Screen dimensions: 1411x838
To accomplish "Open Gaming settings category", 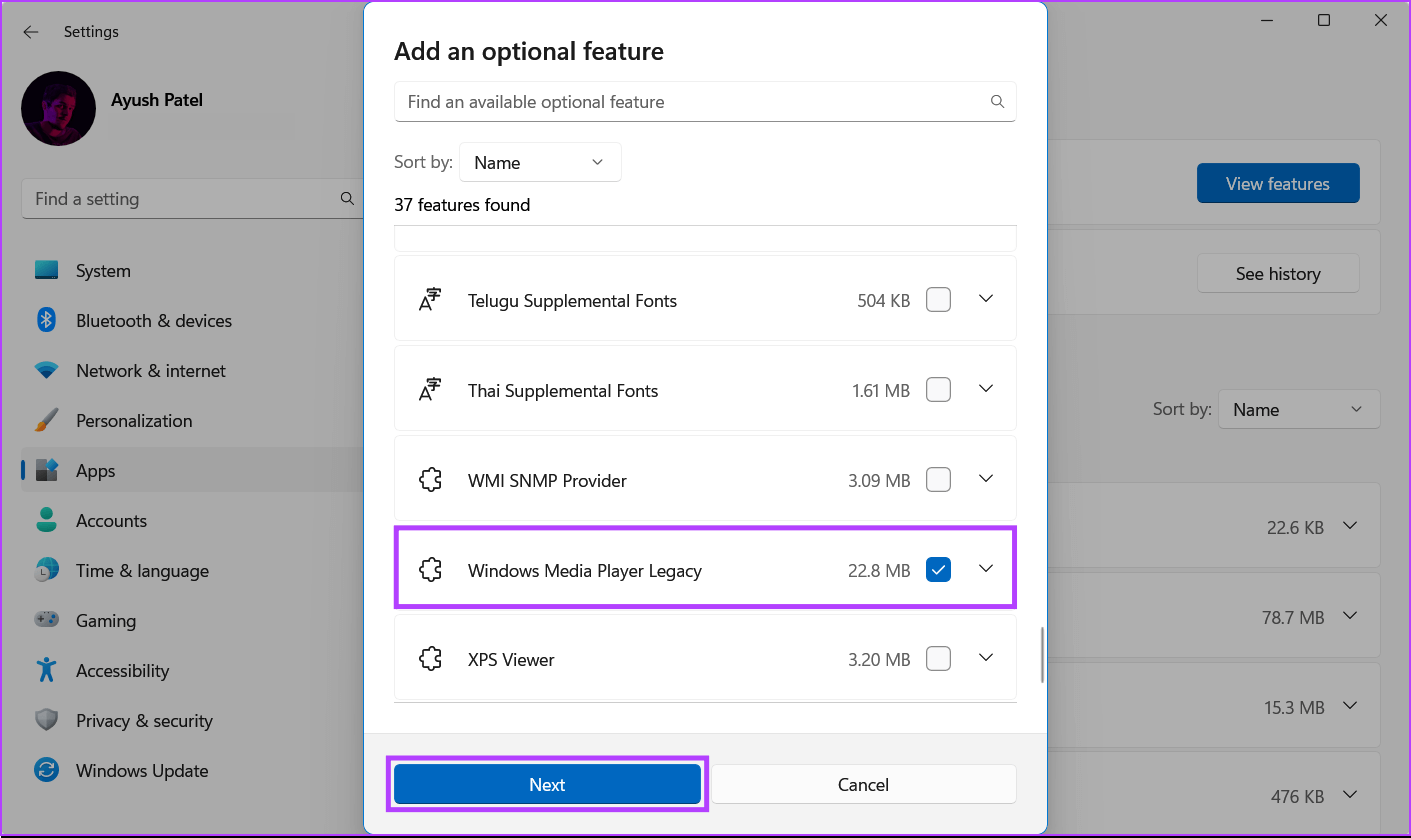I will (192, 621).
